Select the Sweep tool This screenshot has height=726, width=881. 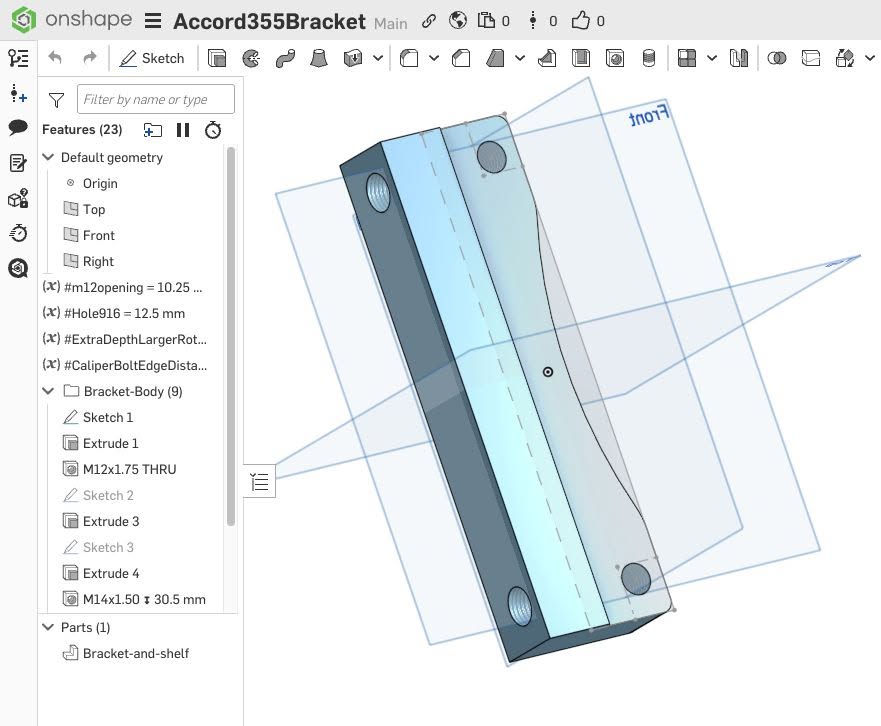285,58
